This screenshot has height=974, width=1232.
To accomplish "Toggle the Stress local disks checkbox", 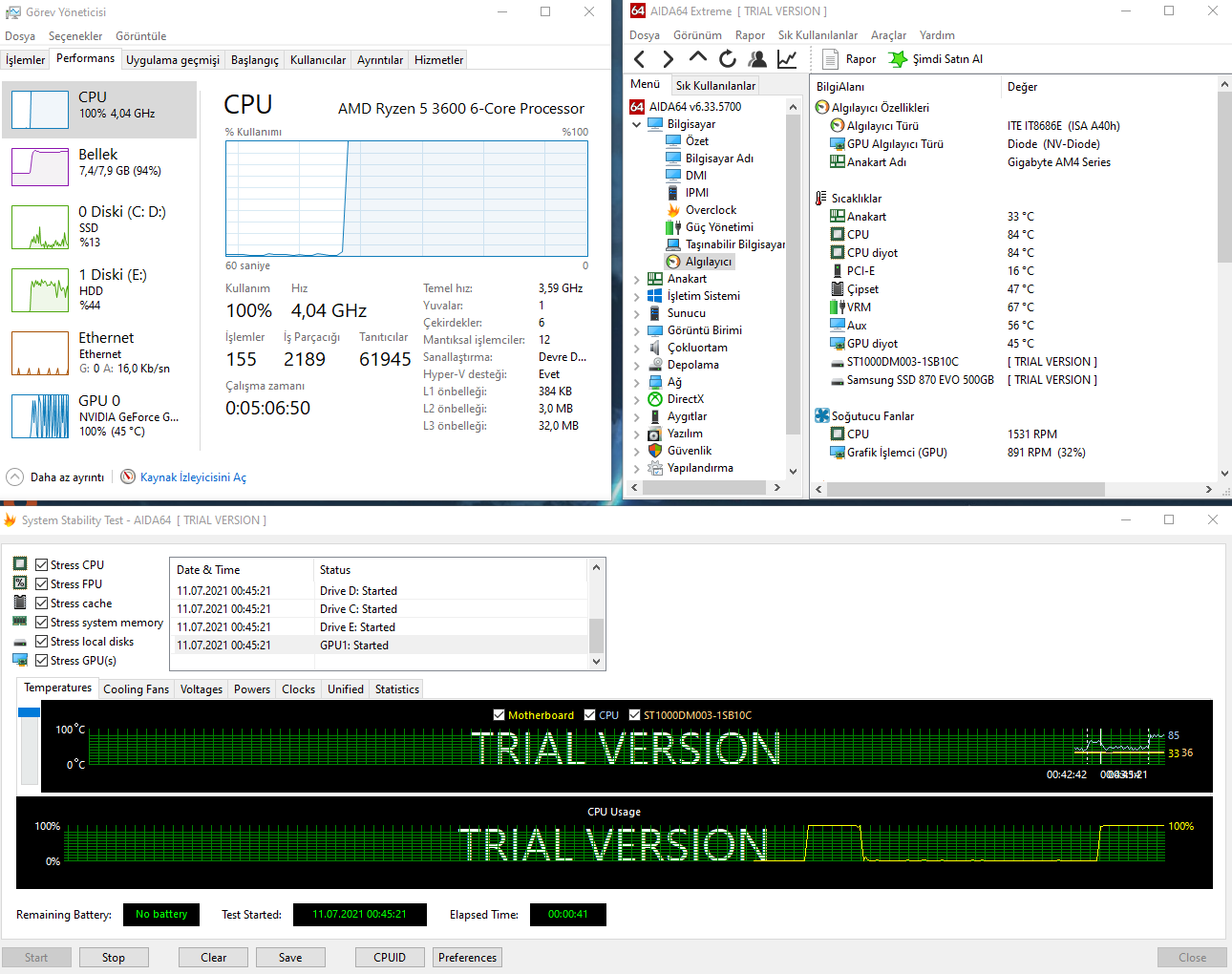I will 42,642.
